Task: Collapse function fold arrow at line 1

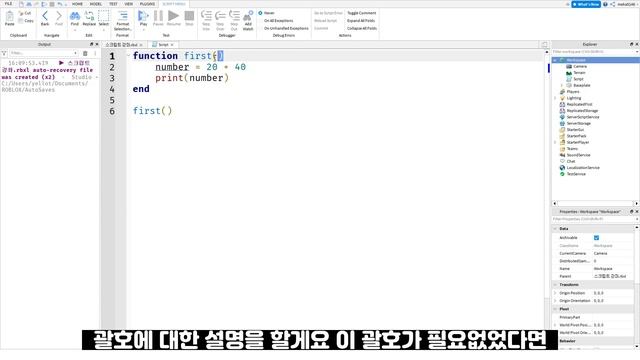Action: pyautogui.click(x=129, y=55)
